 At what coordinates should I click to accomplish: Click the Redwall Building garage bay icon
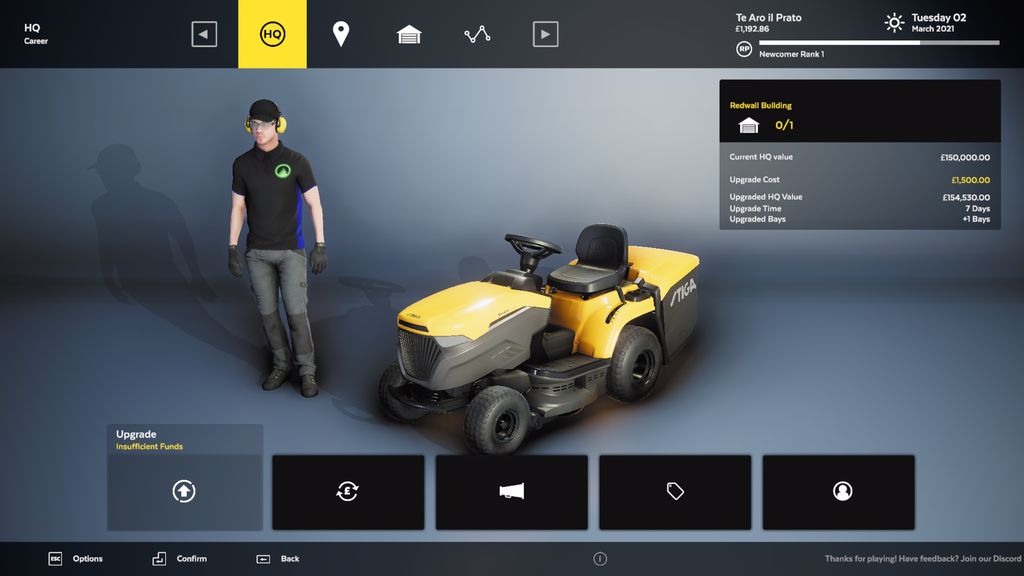(x=748, y=126)
